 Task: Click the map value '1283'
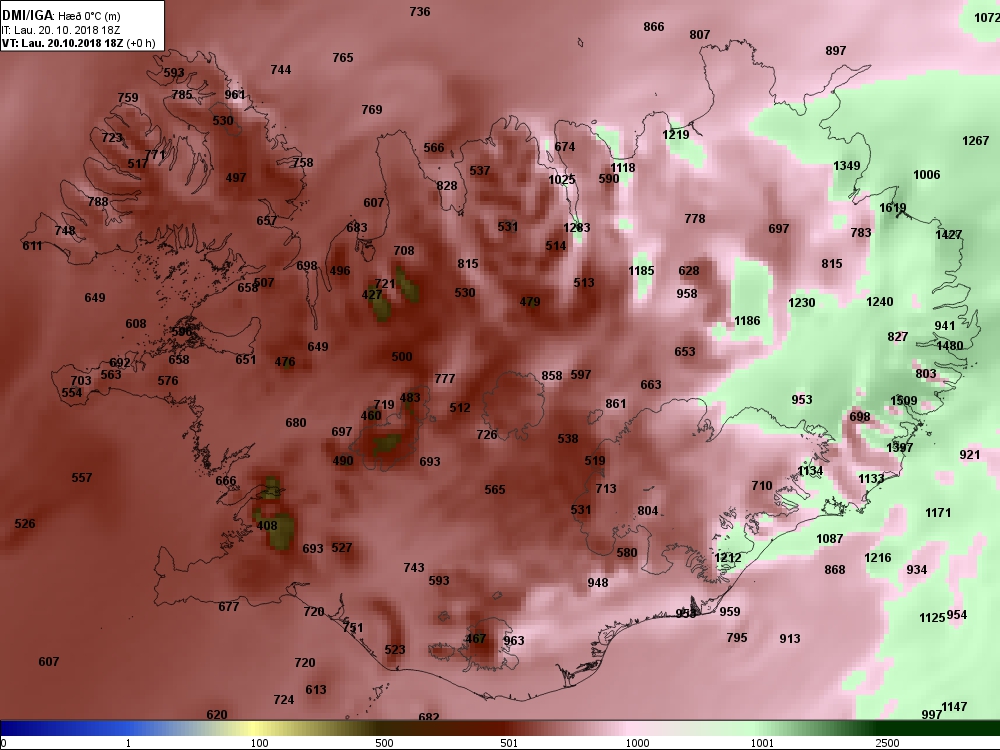click(x=577, y=228)
